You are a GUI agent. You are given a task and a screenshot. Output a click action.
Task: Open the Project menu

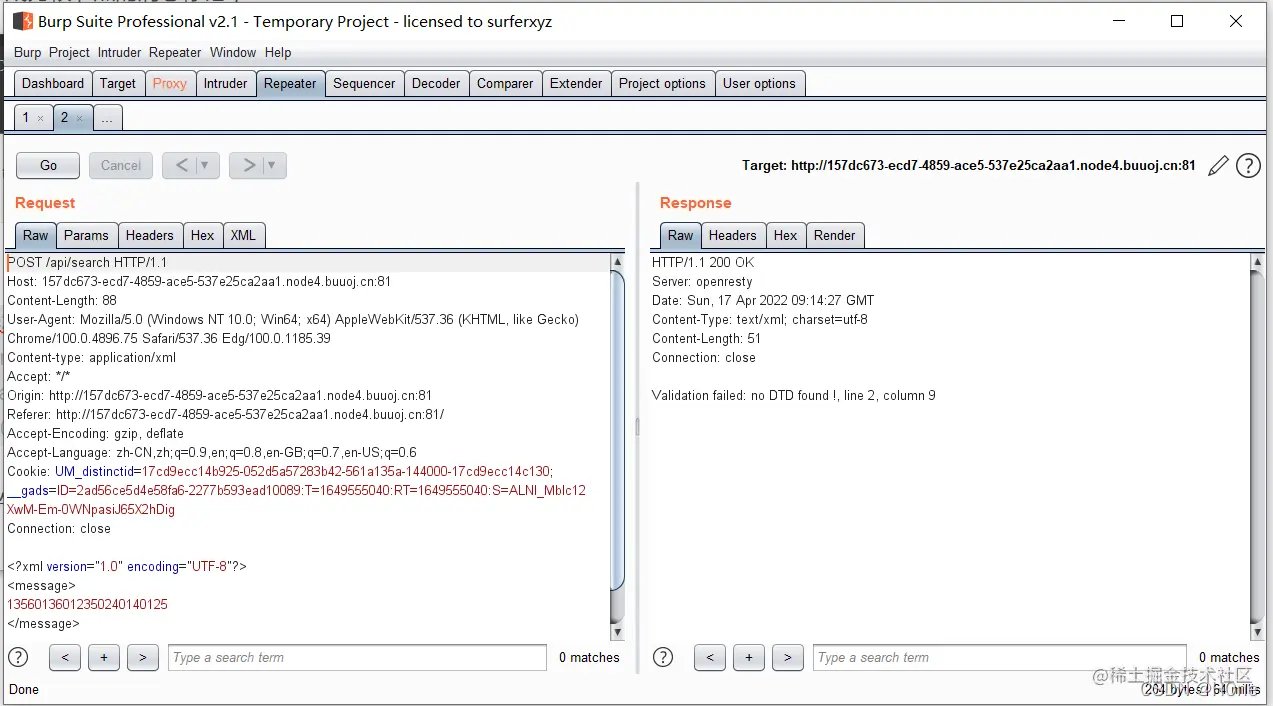point(69,52)
